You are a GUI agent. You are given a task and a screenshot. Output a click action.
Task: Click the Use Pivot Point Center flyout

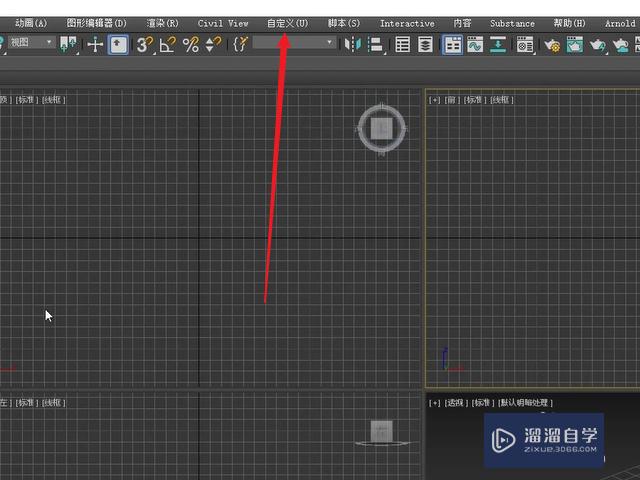68,44
